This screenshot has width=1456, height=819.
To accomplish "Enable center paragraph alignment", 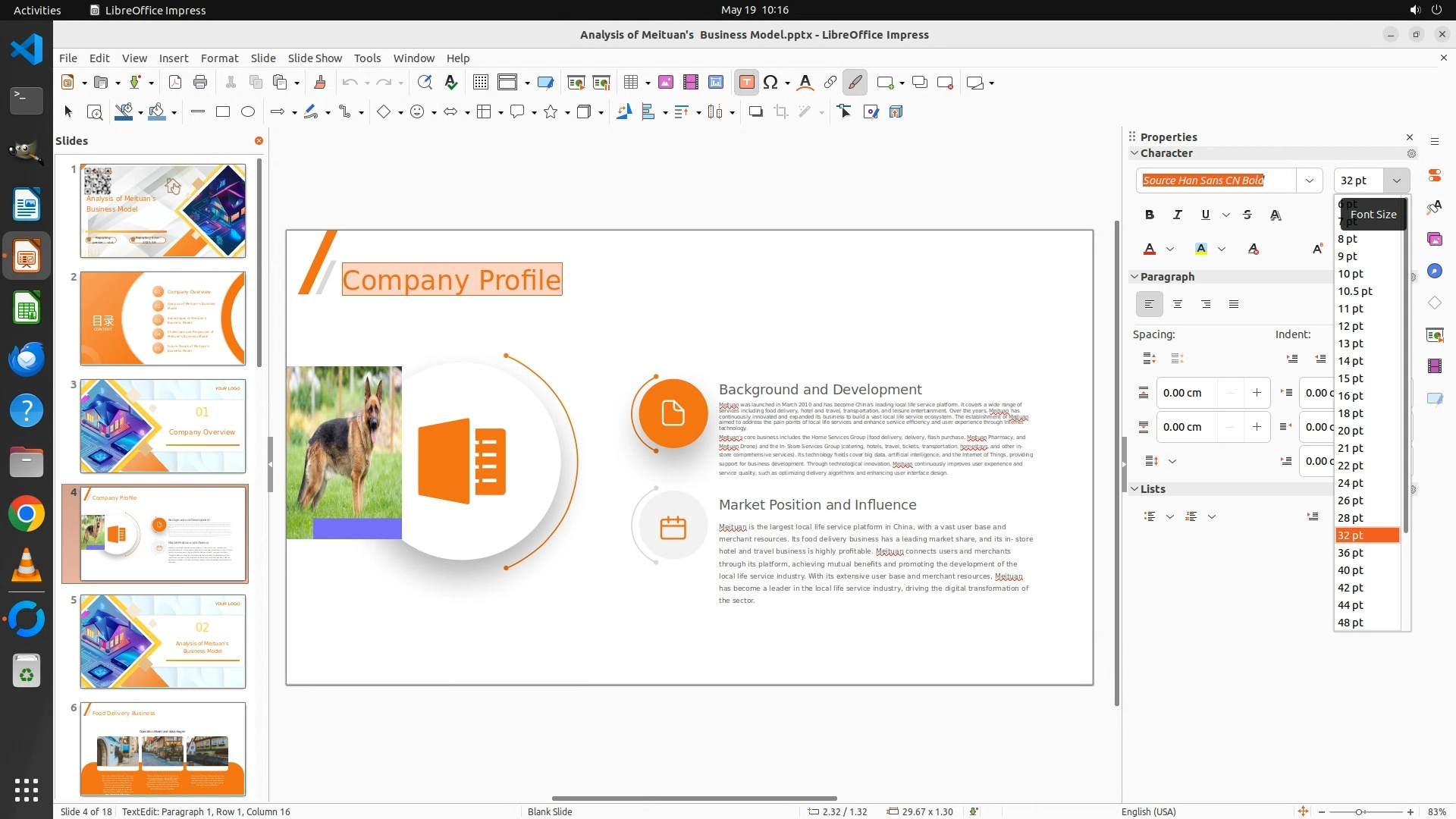I will pos(1178,304).
